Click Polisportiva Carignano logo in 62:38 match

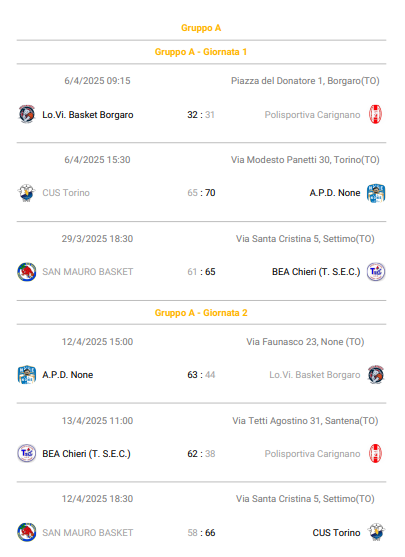[x=376, y=454]
